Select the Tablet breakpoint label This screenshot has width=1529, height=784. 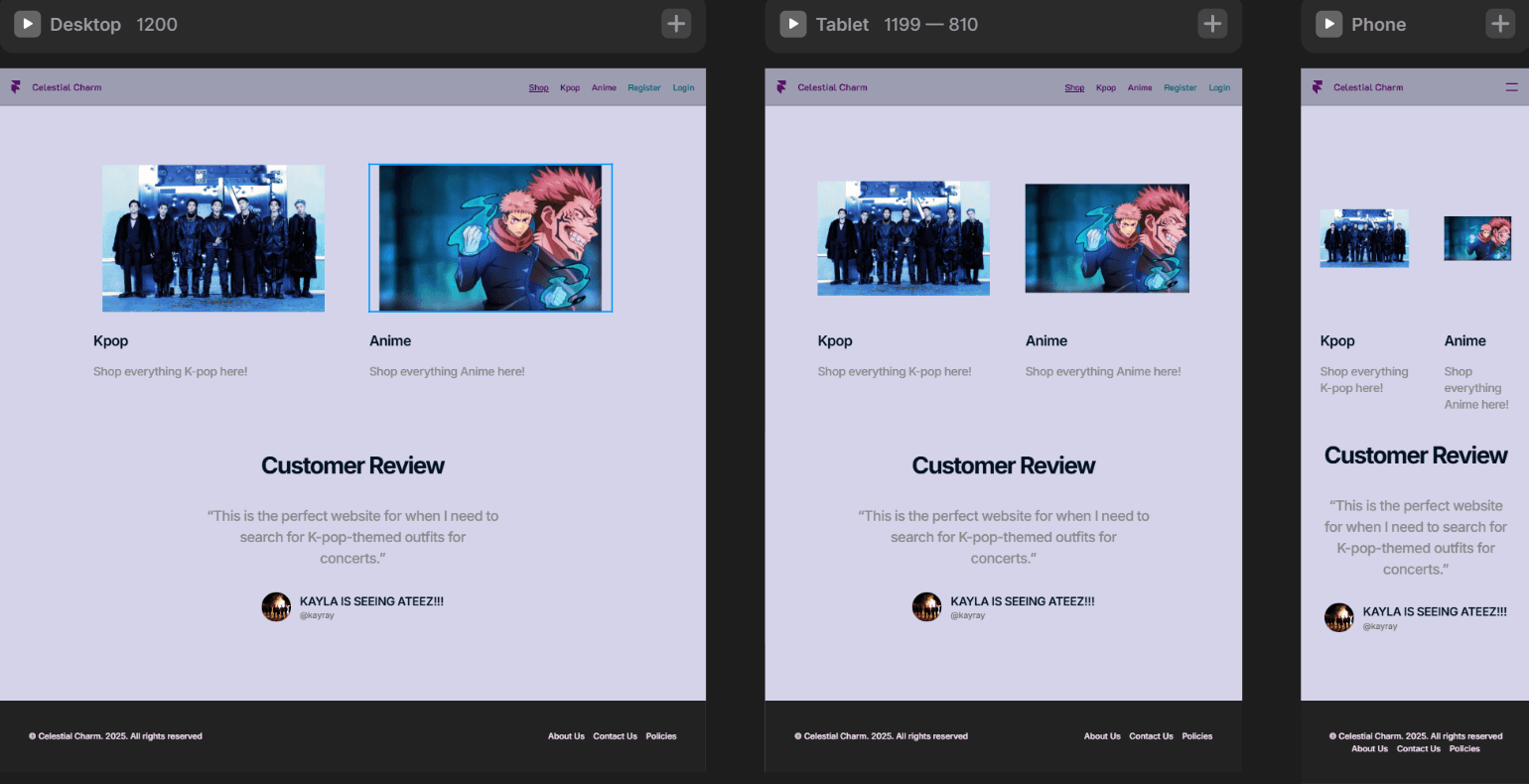coord(842,25)
